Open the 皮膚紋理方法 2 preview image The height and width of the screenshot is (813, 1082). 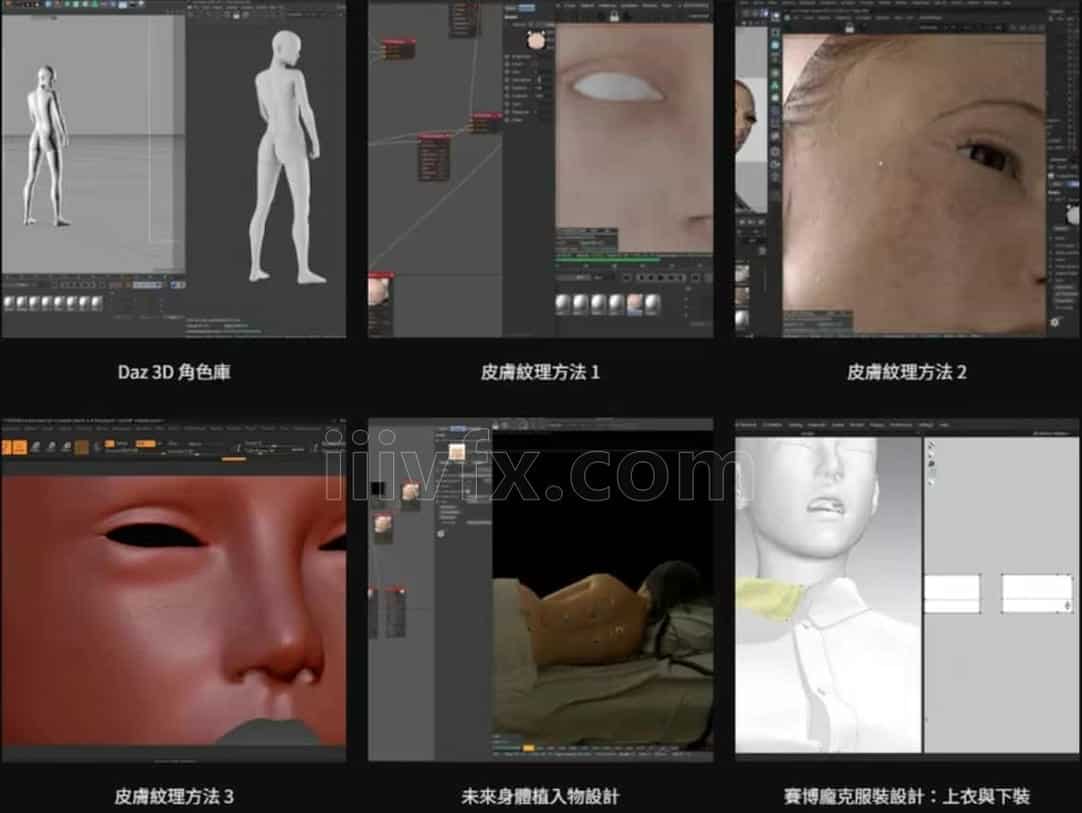click(907, 169)
